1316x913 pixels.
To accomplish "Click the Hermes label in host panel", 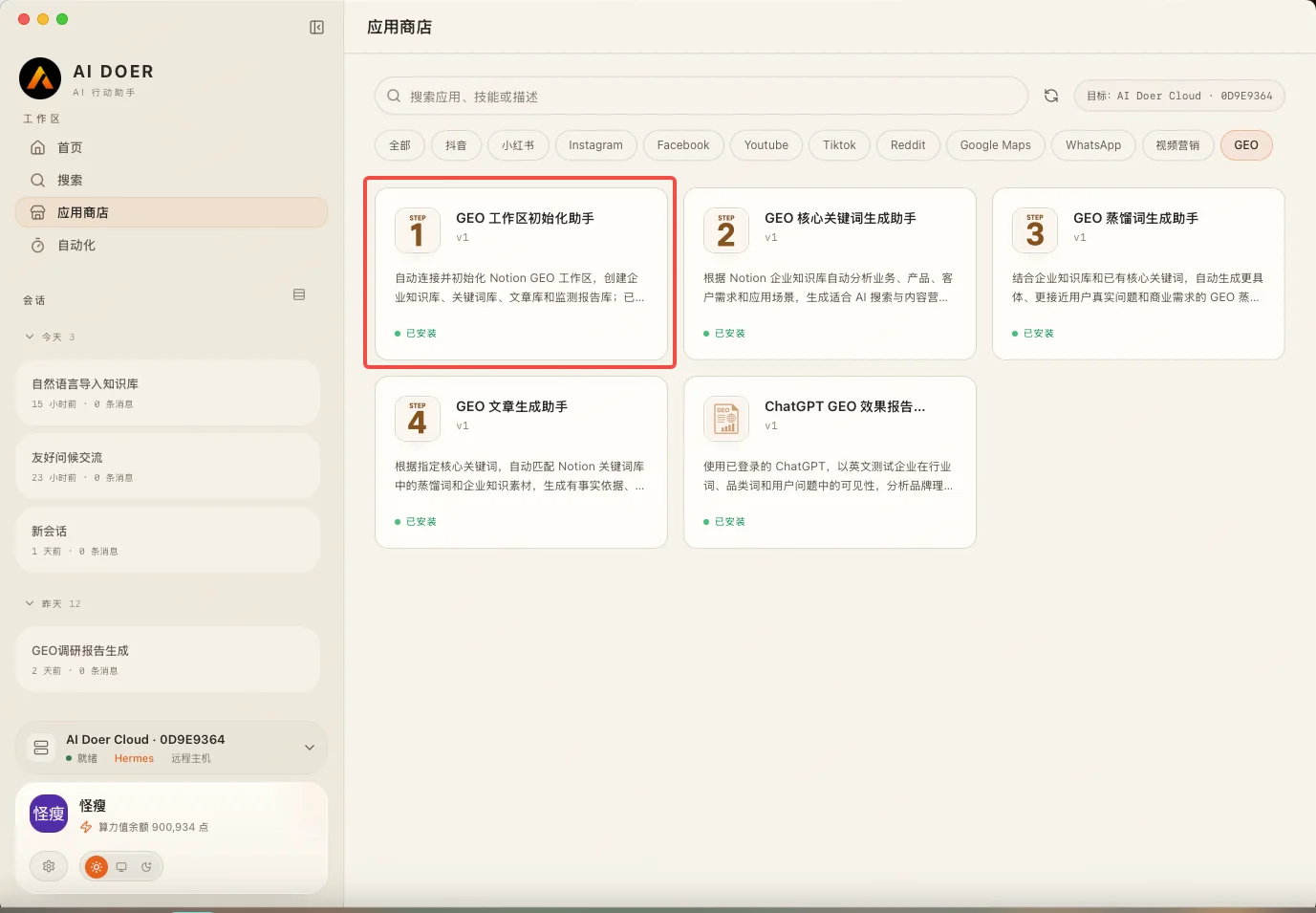I will (134, 758).
